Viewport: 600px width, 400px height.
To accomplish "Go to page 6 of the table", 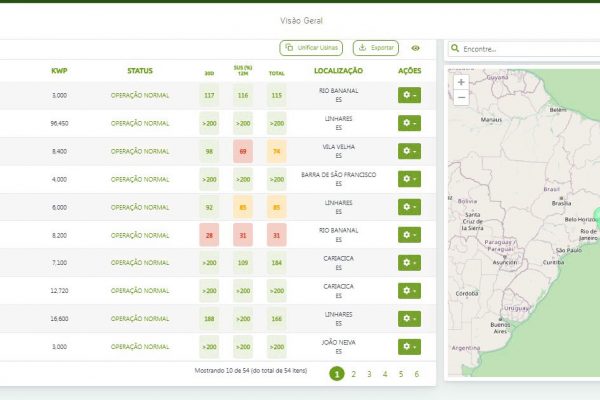I will pyautogui.click(x=416, y=374).
